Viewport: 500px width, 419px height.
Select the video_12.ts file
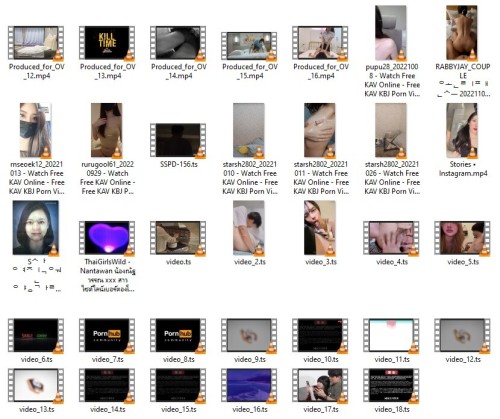pos(462,335)
